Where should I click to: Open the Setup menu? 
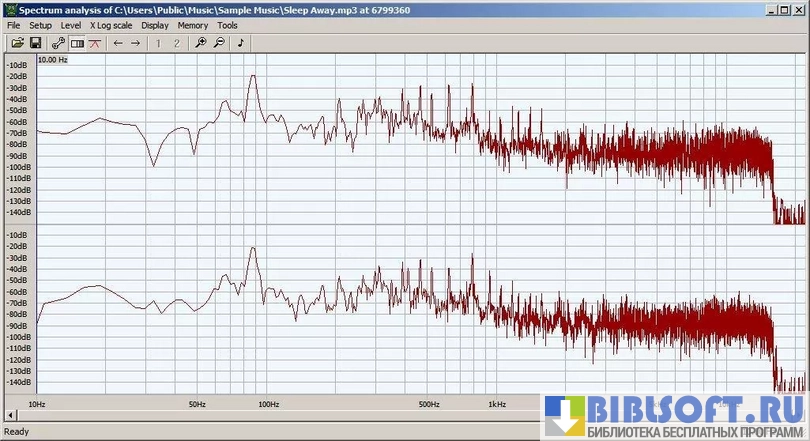click(x=40, y=25)
